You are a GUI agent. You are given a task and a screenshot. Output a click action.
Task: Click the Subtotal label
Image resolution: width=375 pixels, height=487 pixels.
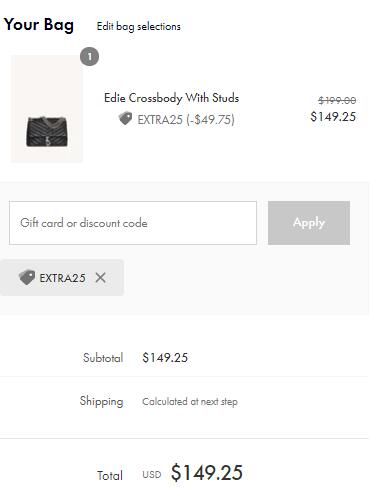point(103,358)
